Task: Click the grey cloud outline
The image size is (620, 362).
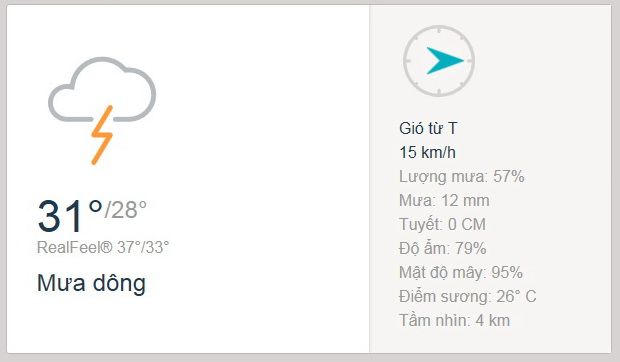Action: click(102, 89)
